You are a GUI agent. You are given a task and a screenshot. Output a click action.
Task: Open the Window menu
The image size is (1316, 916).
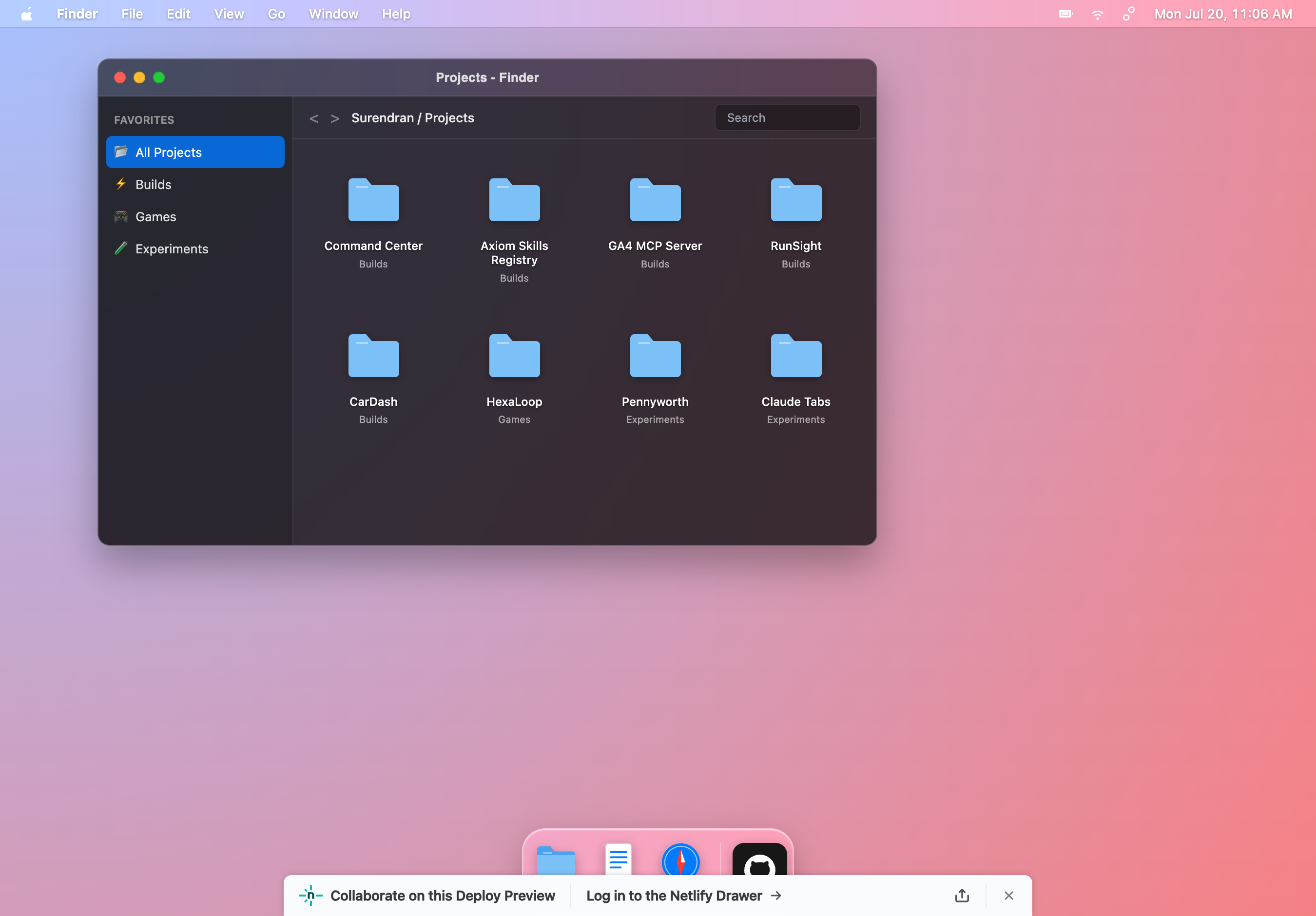point(333,14)
